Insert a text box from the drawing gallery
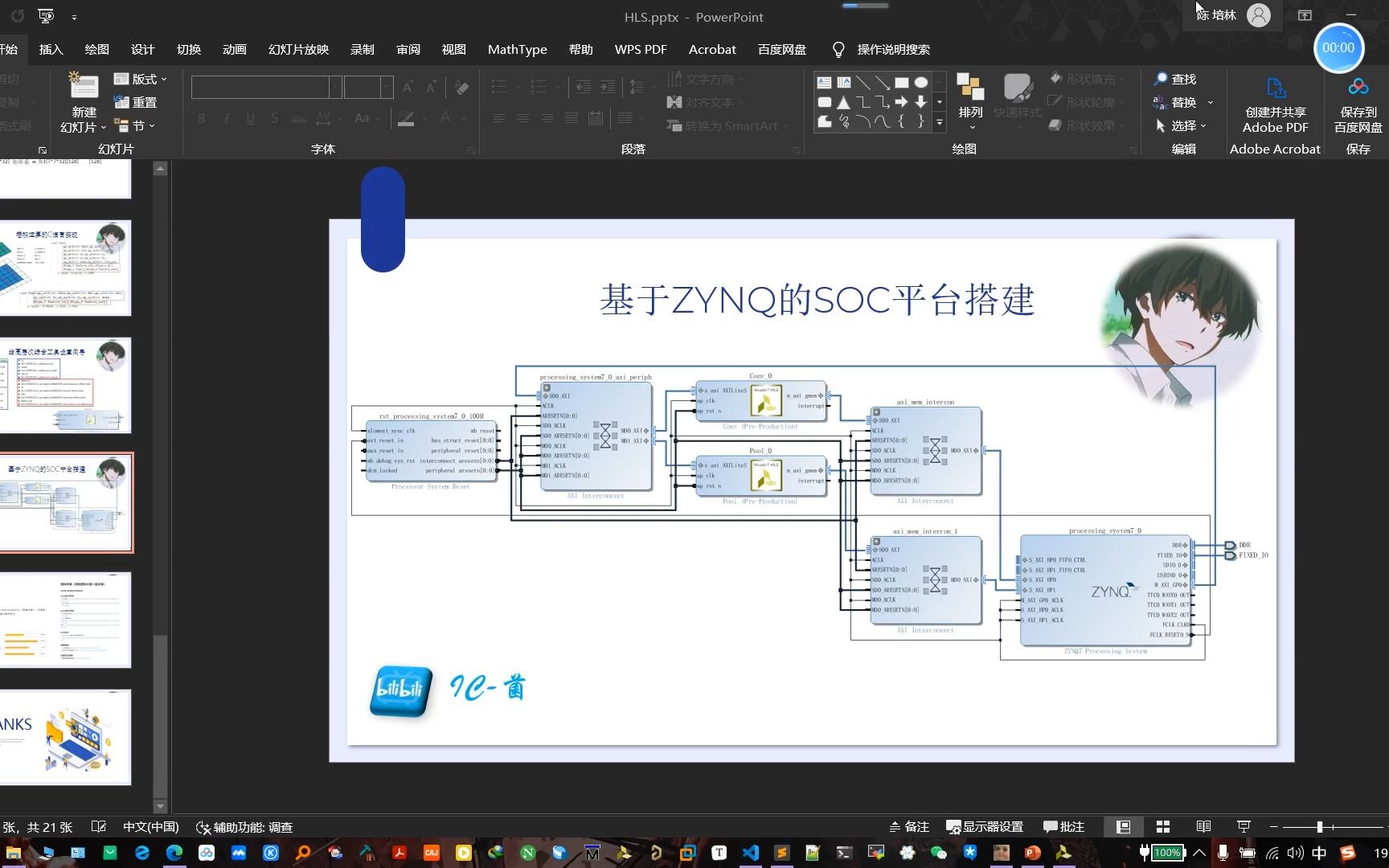The height and width of the screenshot is (868, 1389). [x=823, y=81]
